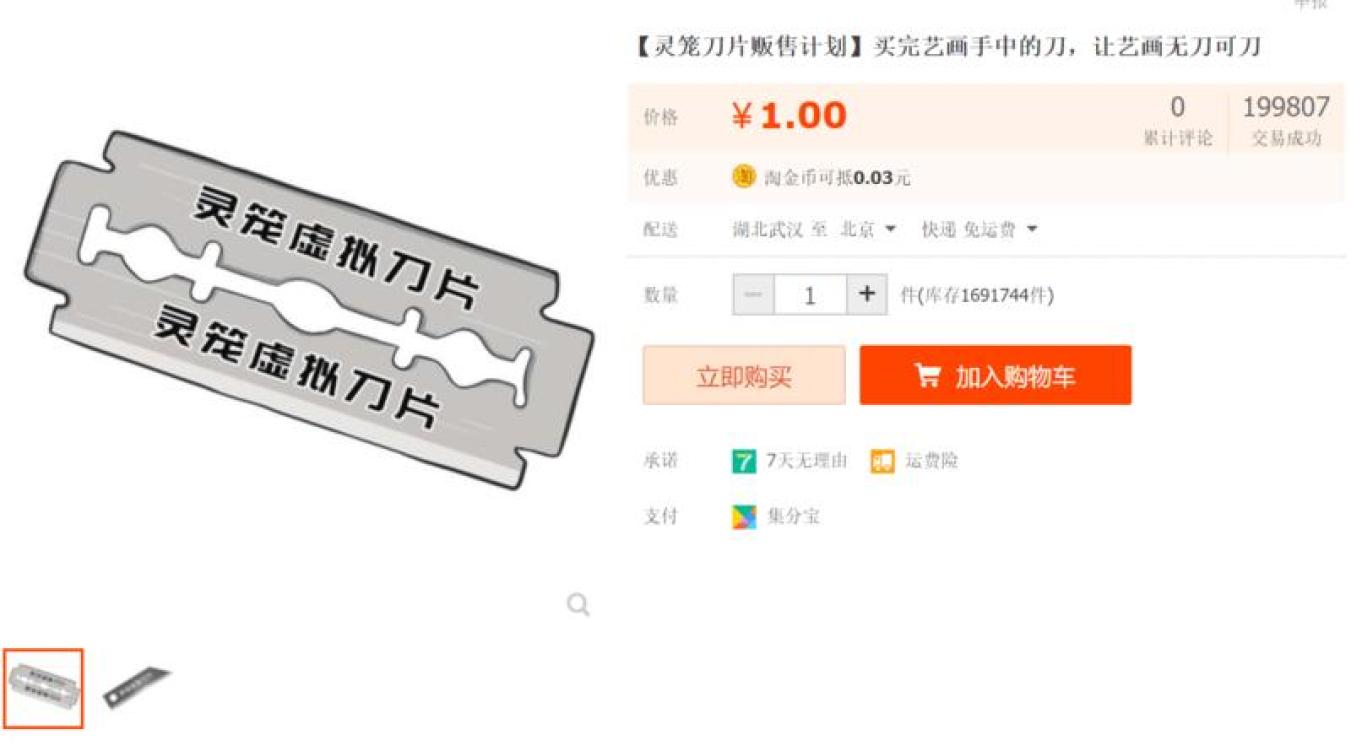Increase quantity with the plus button
Image resolution: width=1351 pixels, height=751 pixels.
867,295
